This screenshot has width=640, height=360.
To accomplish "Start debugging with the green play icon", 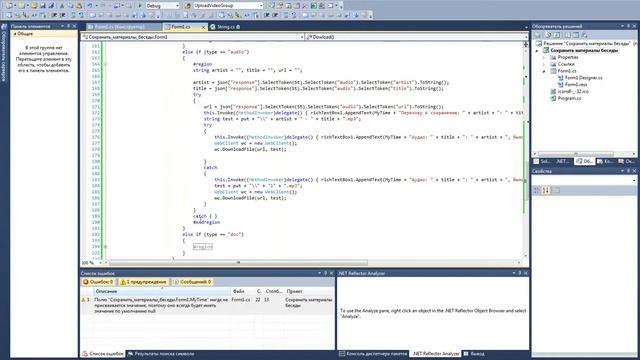I will click(x=140, y=6).
